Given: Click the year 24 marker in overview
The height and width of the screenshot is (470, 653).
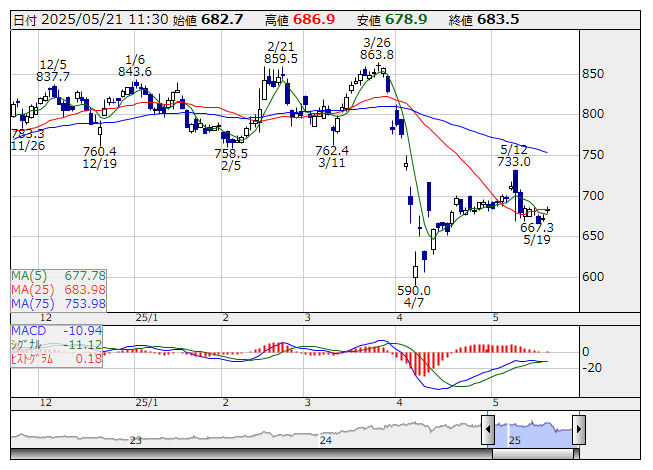Looking at the screenshot, I should [x=326, y=440].
